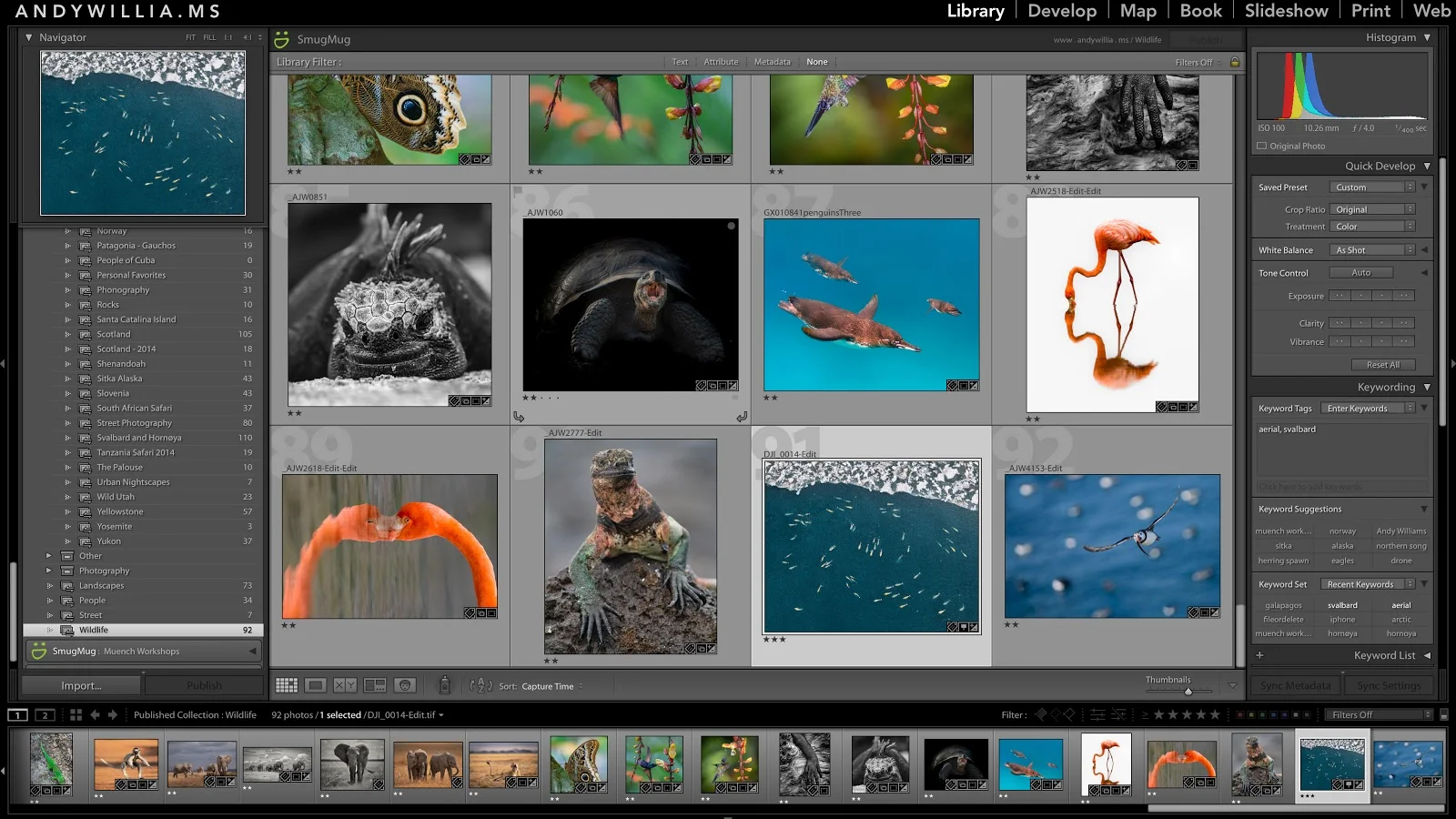Image resolution: width=1456 pixels, height=819 pixels.
Task: Select Metadata in Library Filter bar
Action: click(x=772, y=62)
